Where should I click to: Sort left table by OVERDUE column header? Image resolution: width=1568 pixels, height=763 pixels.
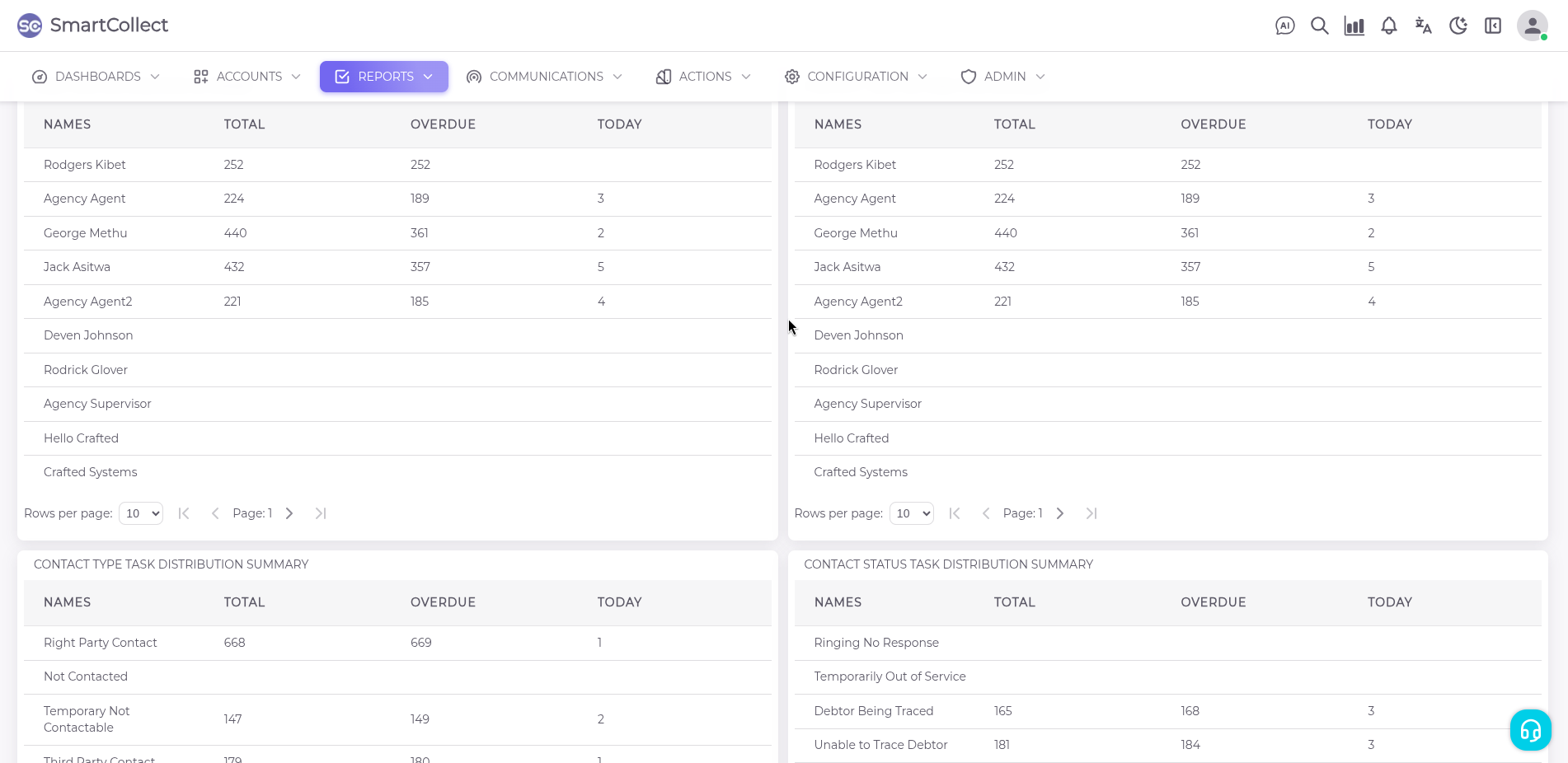(443, 124)
